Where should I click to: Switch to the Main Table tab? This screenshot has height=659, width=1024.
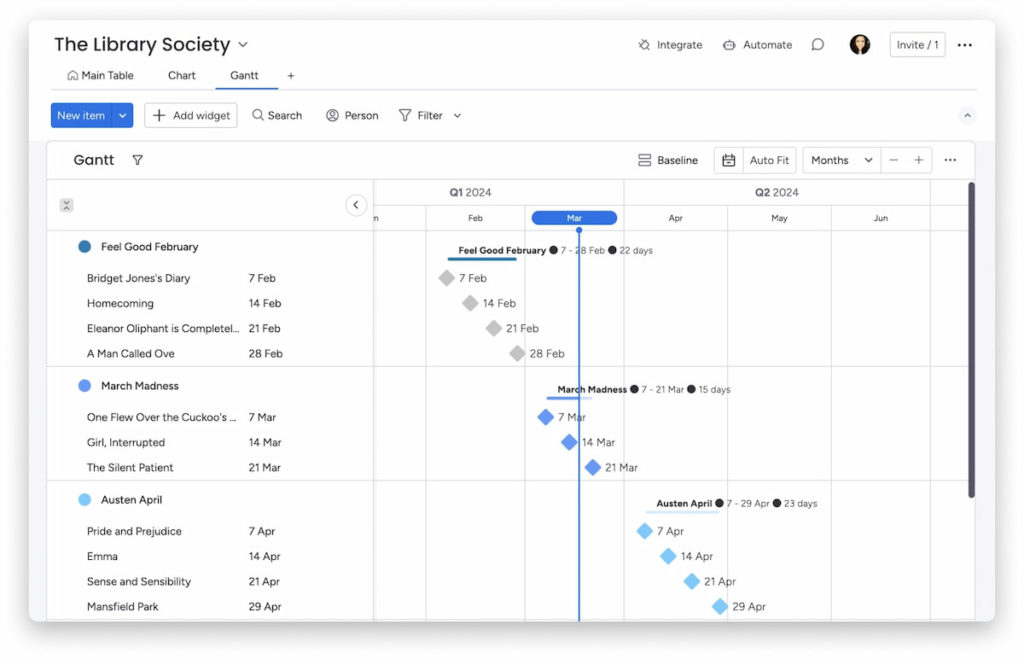coord(100,75)
